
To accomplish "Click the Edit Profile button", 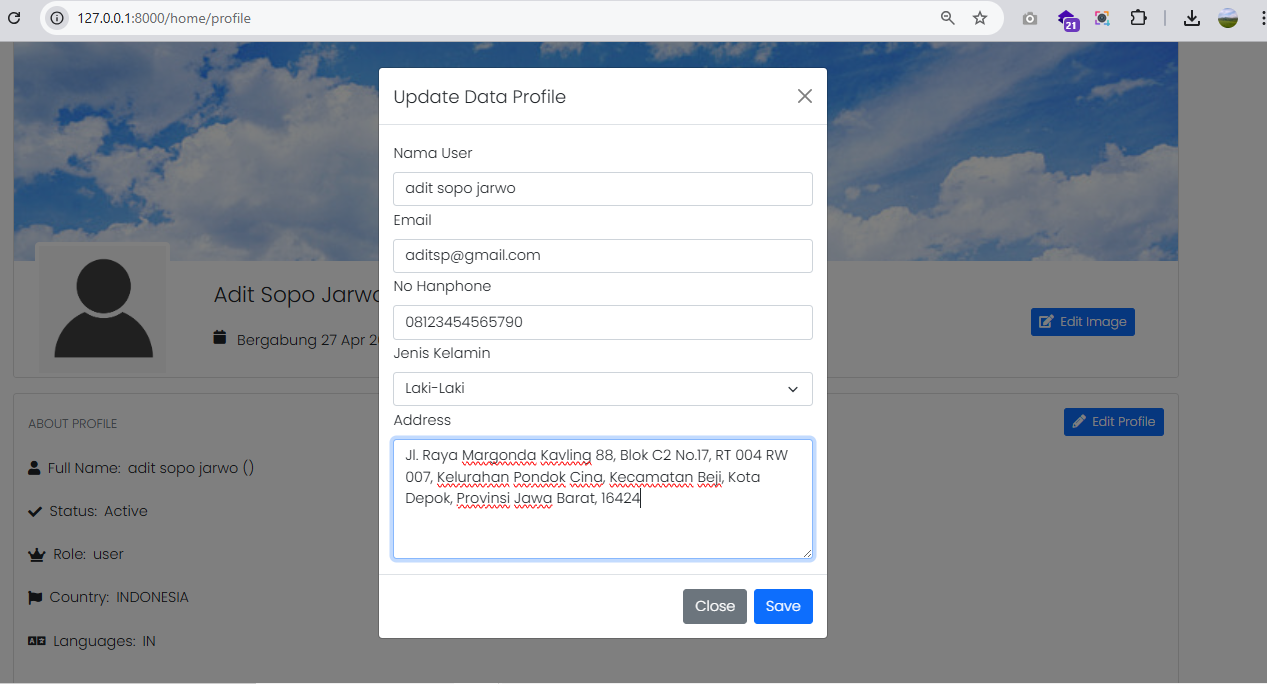I will (x=1113, y=422).
